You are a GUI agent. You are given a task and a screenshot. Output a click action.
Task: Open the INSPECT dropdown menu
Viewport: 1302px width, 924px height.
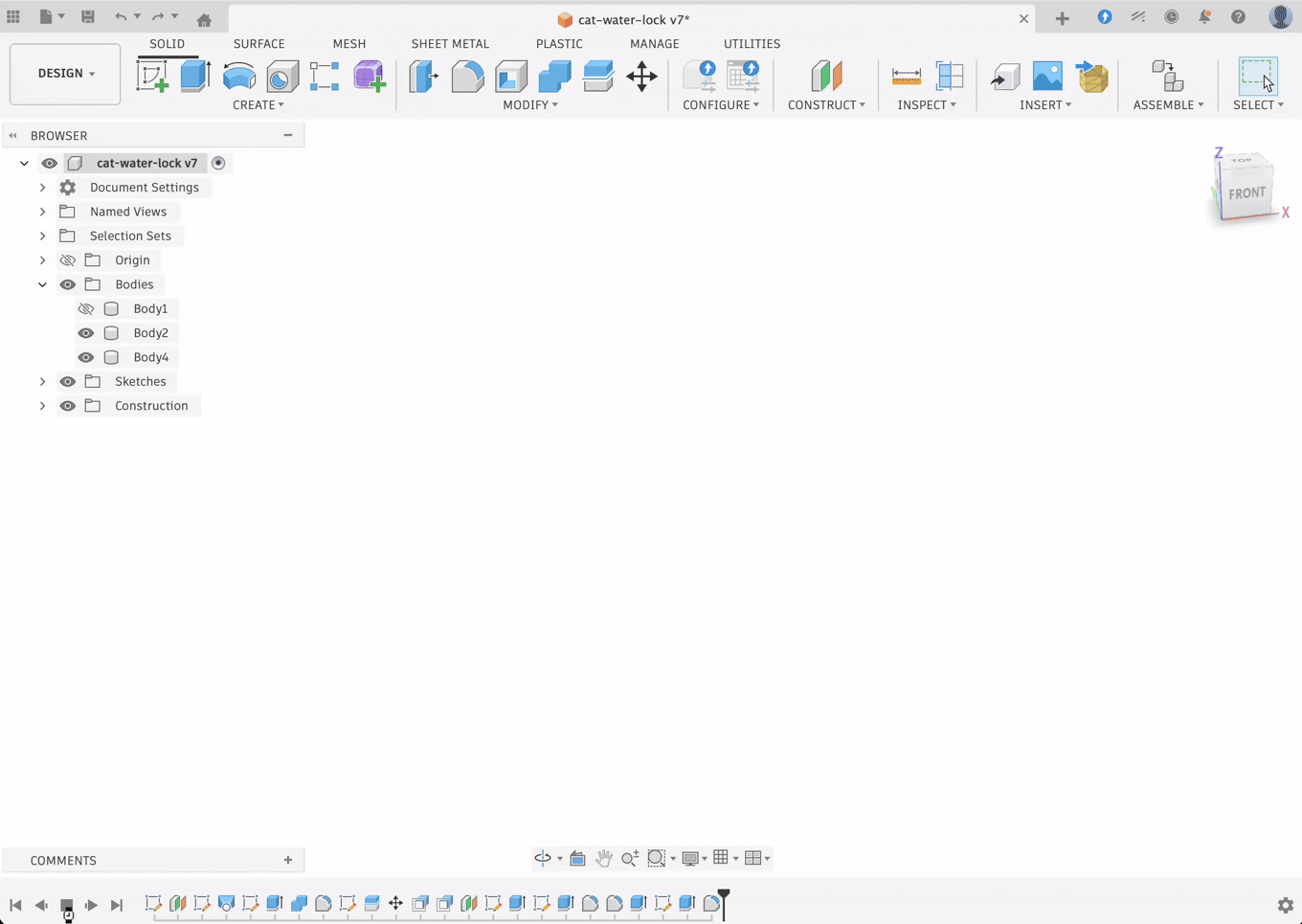pos(927,104)
